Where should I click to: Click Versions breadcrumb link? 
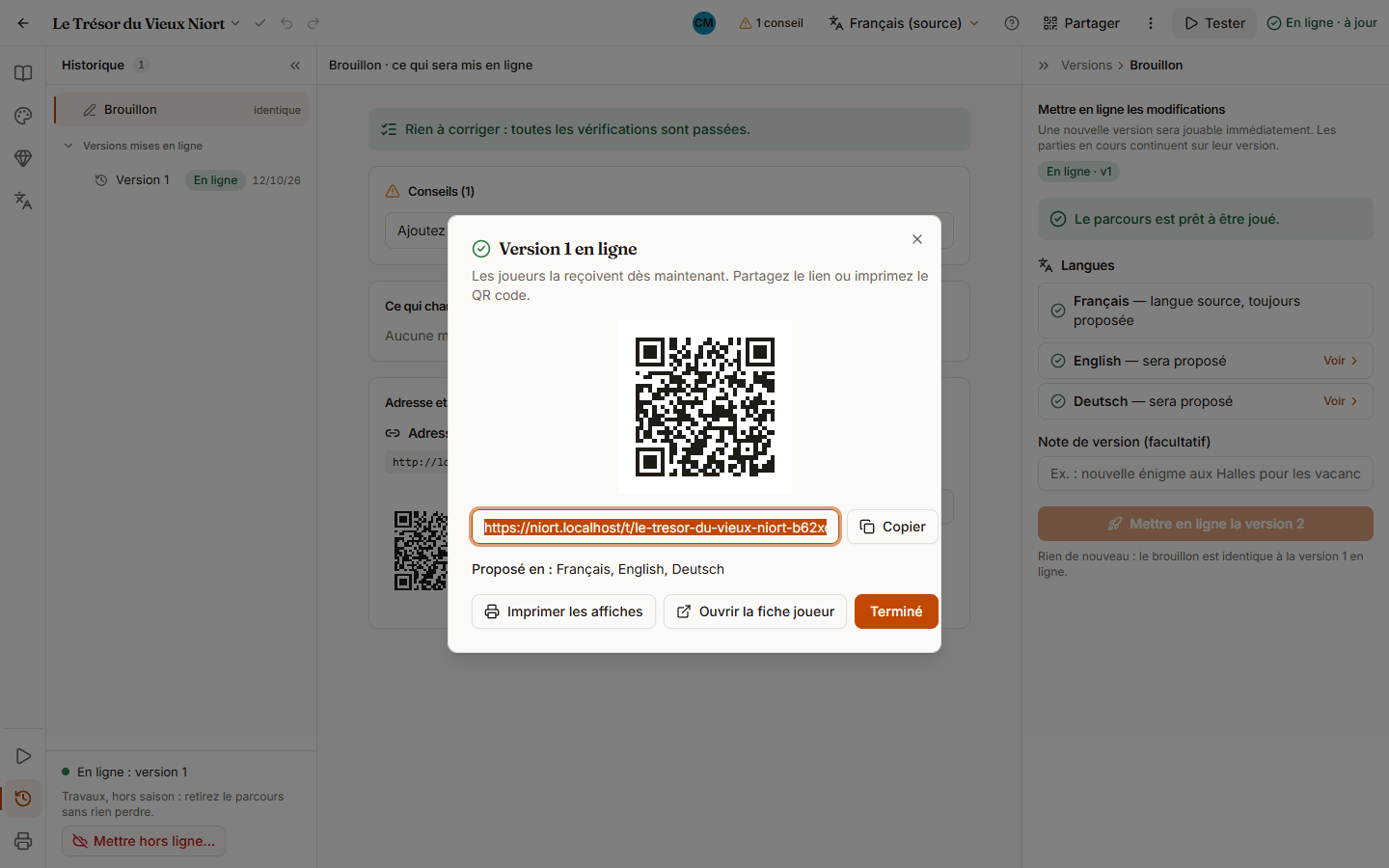(x=1086, y=66)
